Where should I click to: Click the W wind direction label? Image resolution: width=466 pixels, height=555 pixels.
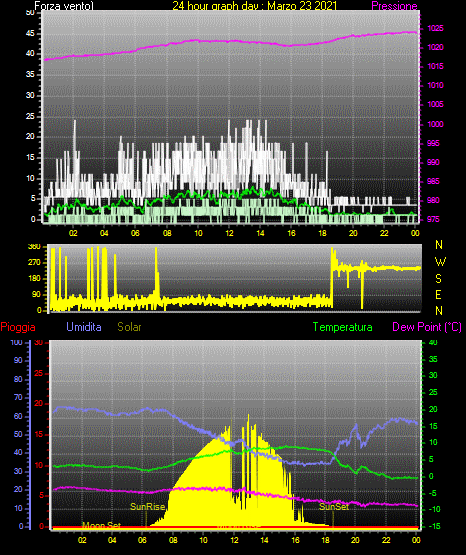(440, 262)
